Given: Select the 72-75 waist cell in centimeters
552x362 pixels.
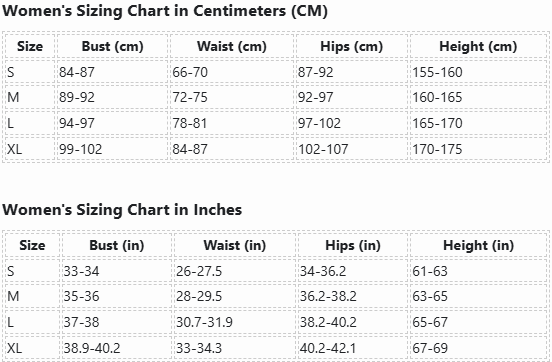Looking at the screenshot, I should point(232,97).
